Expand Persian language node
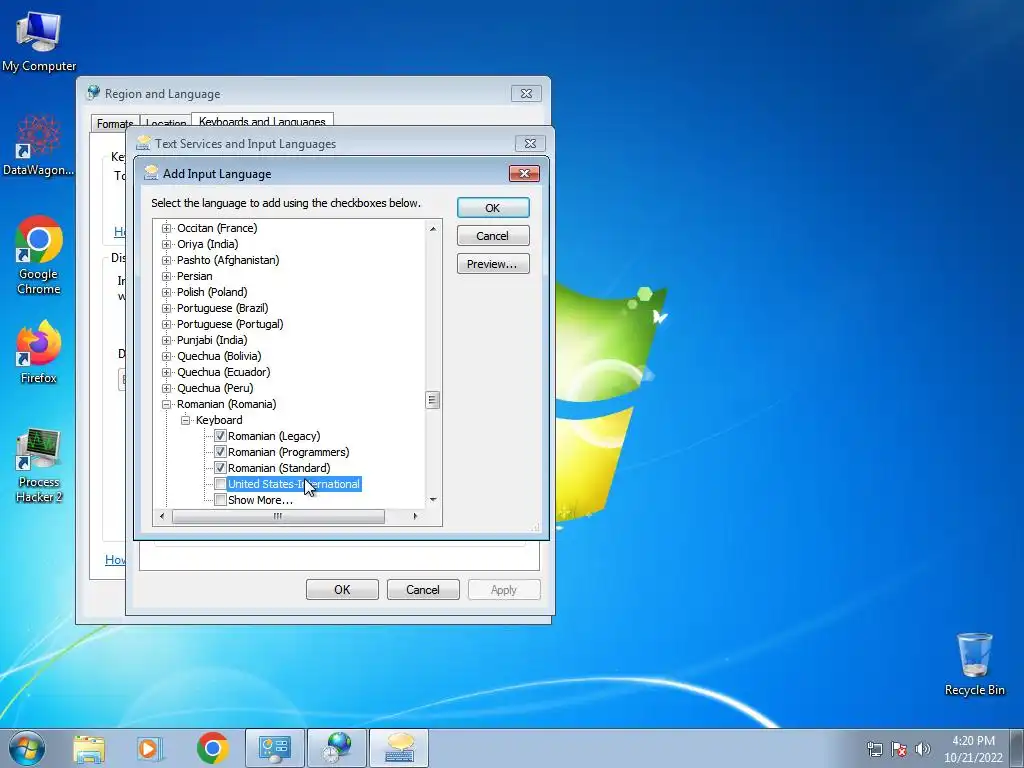1024x768 pixels. (x=167, y=276)
